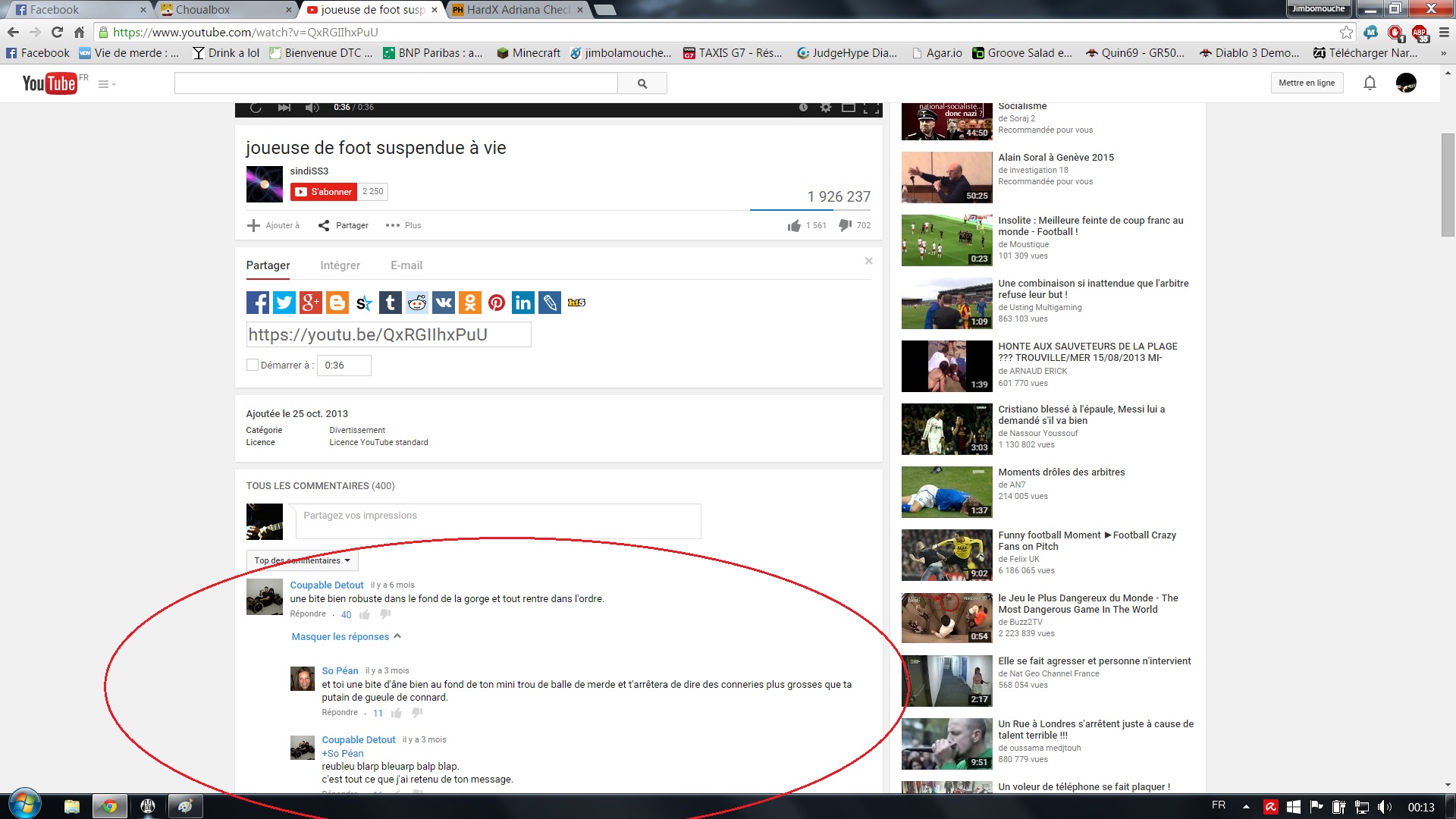Viewport: 1456px width, 819px height.
Task: Click 'Mettre en ligne' upload button
Action: tap(1306, 83)
